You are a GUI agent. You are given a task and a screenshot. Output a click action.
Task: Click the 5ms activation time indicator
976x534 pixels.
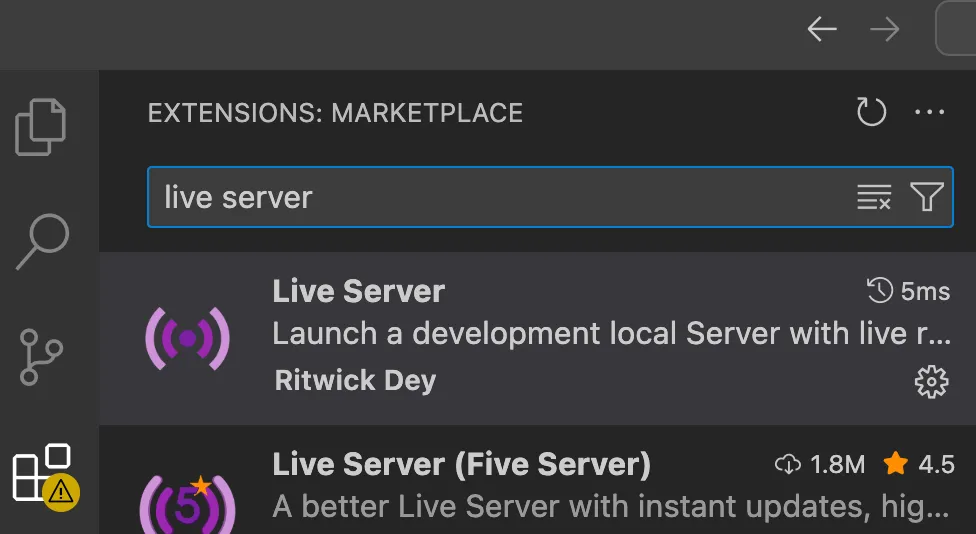point(909,291)
